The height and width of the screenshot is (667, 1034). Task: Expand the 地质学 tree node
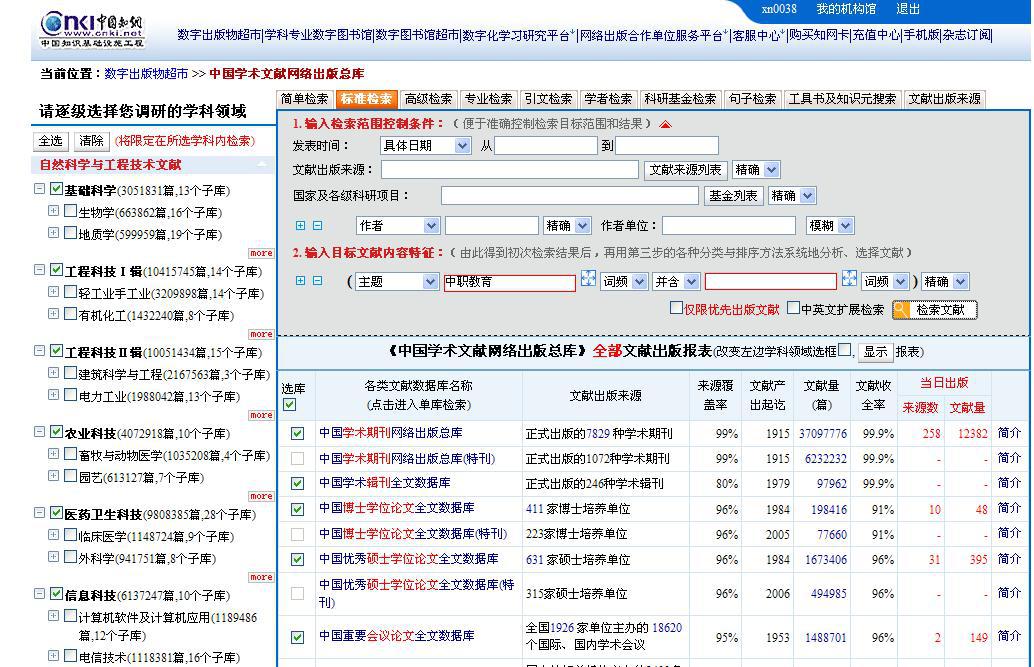53,232
